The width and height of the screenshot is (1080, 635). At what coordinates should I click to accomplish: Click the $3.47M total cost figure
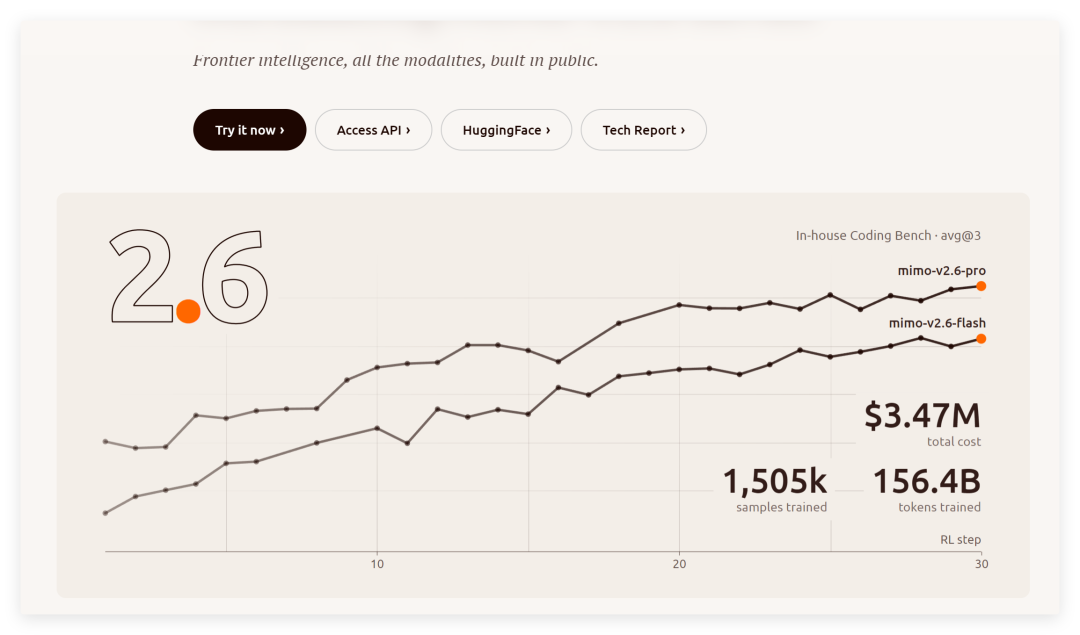[x=922, y=416]
